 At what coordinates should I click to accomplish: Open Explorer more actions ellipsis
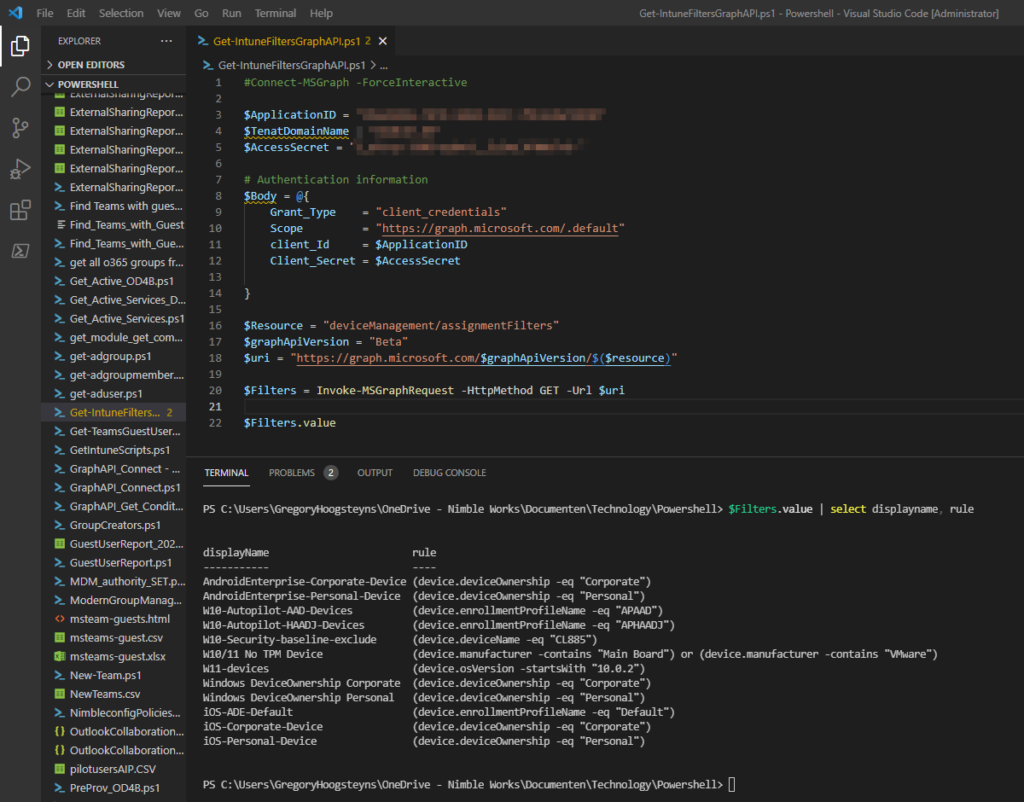pyautogui.click(x=167, y=41)
